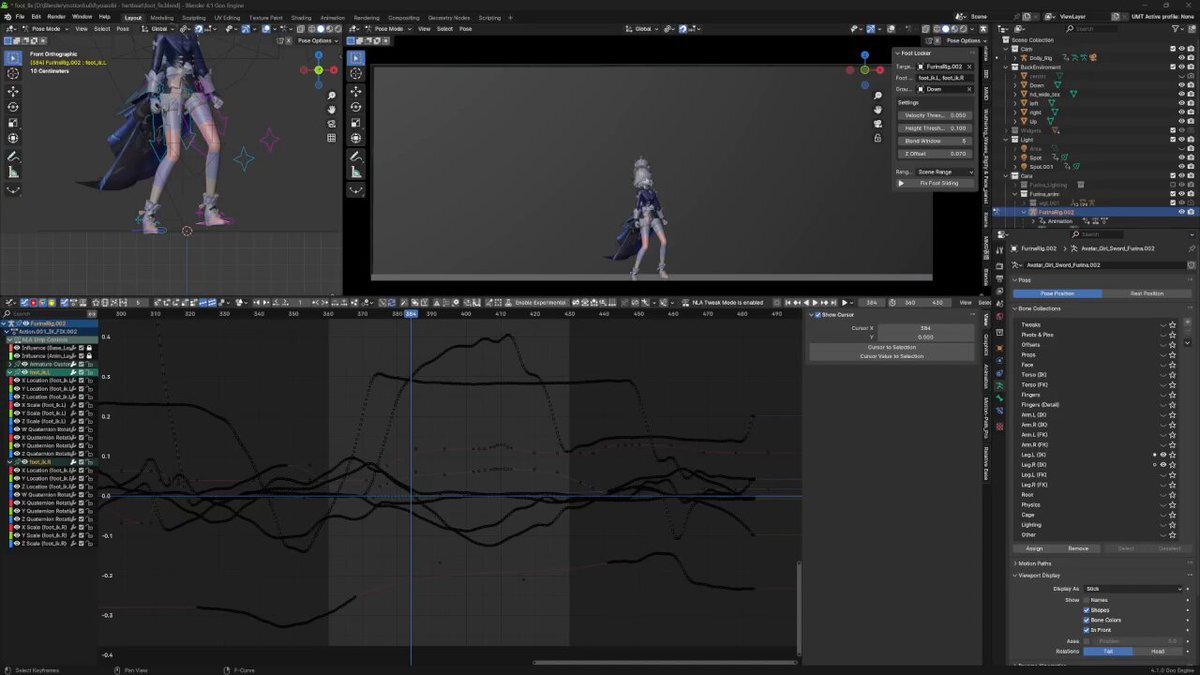Switch to the Animation workspace tab
This screenshot has height=675, width=1200.
(x=332, y=18)
